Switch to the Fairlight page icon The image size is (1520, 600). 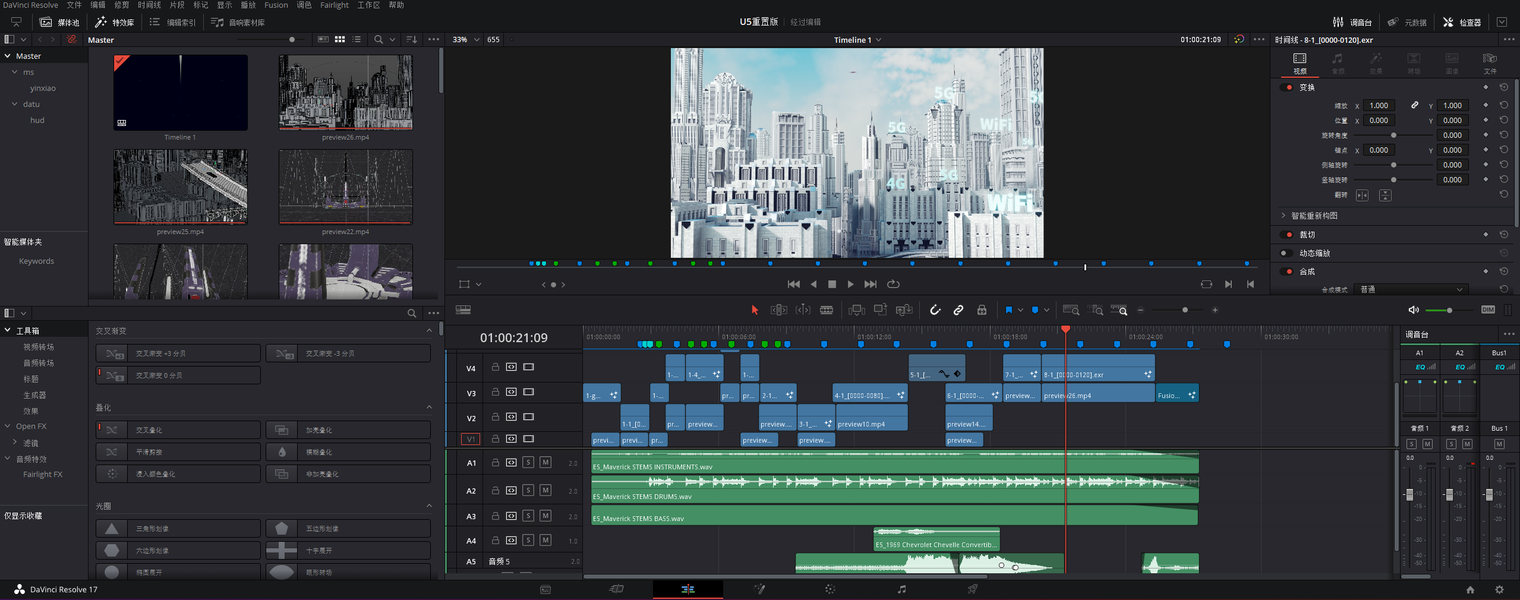902,590
